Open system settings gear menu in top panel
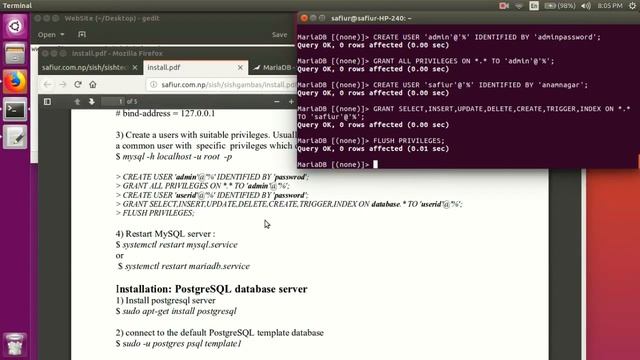This screenshot has height=360, width=640. coord(632,6)
